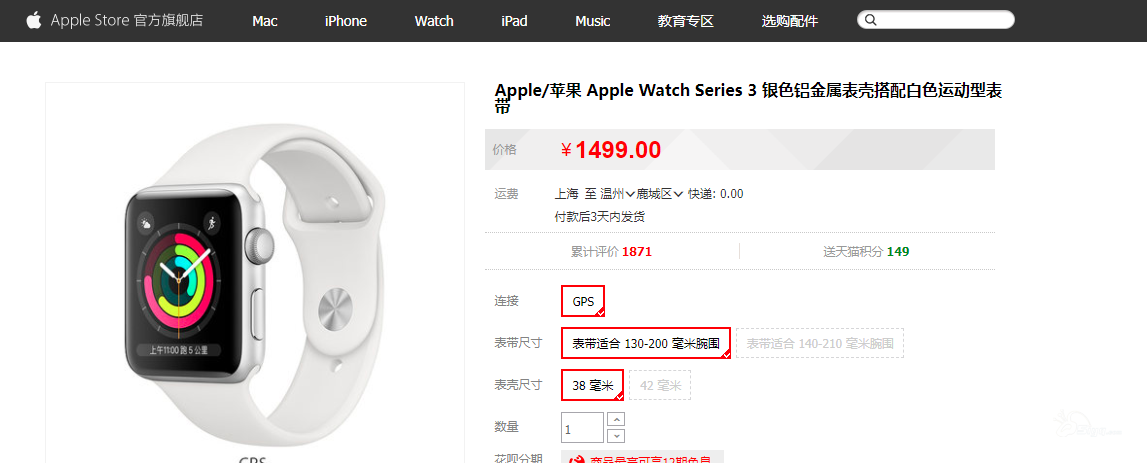Go to the Watch section
The height and width of the screenshot is (463, 1147).
435,21
